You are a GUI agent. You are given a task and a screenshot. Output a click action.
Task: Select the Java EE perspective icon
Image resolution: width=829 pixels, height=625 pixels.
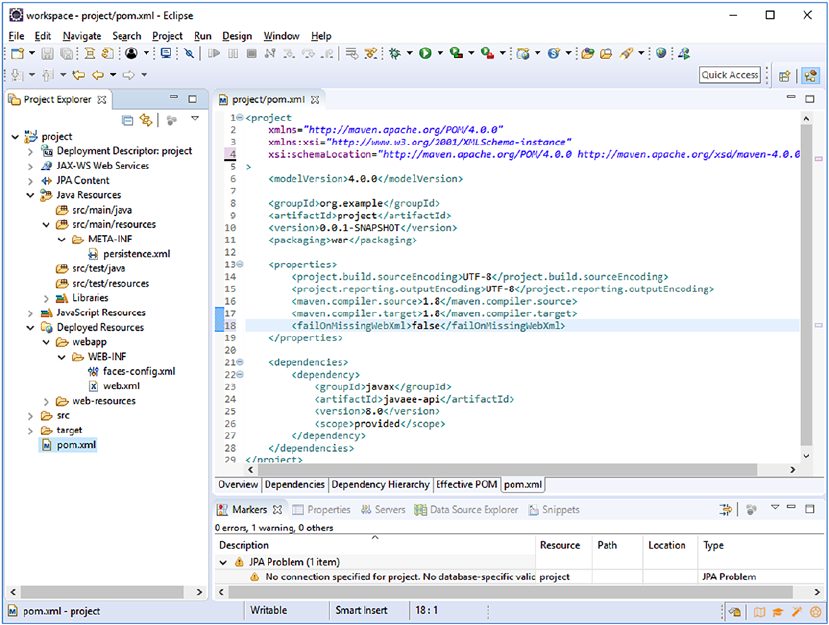810,76
